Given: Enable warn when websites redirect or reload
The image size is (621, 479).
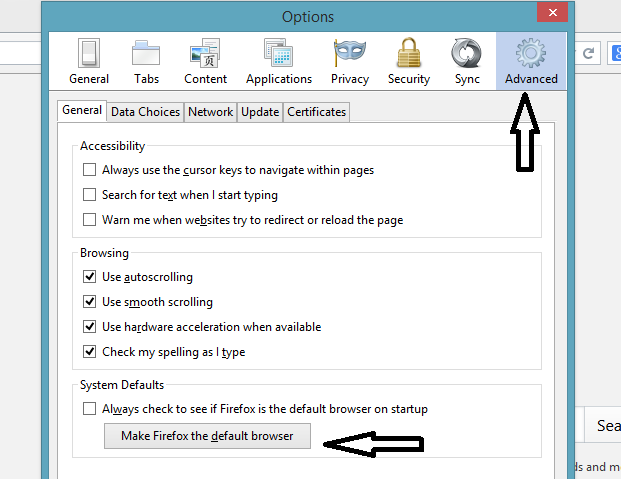Looking at the screenshot, I should 90,219.
